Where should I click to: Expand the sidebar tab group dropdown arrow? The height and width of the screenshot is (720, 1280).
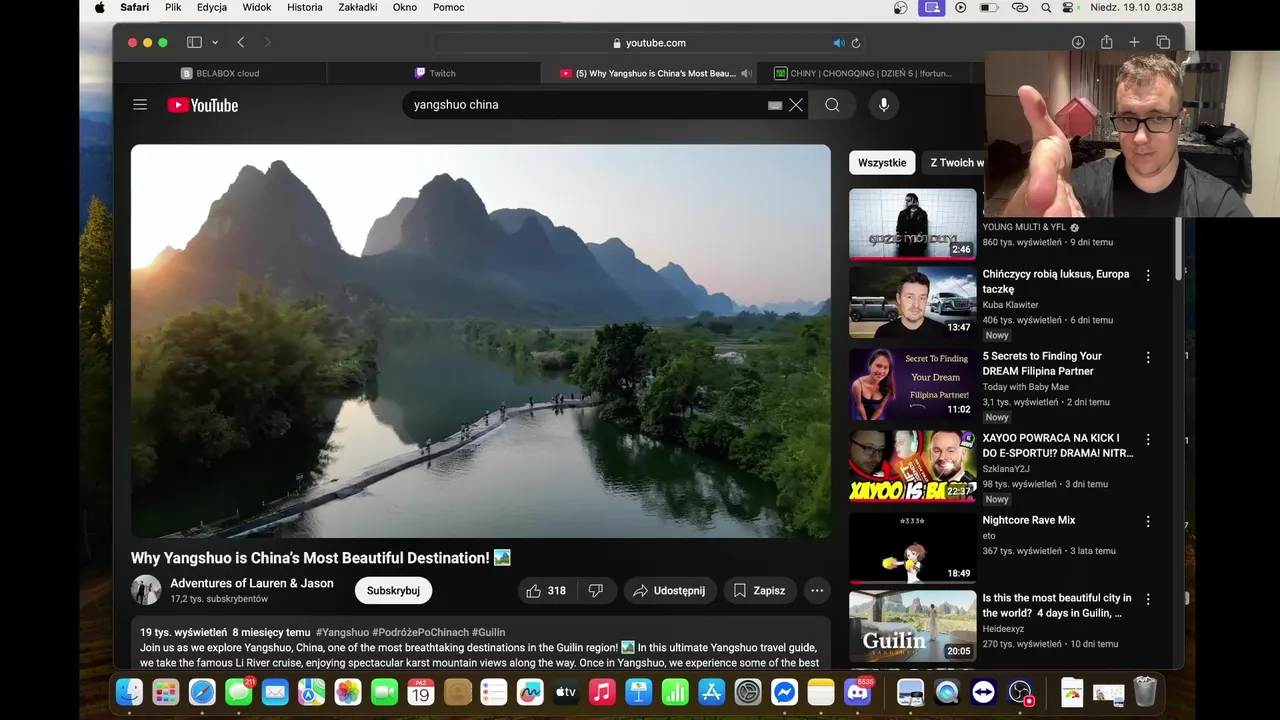[x=215, y=42]
